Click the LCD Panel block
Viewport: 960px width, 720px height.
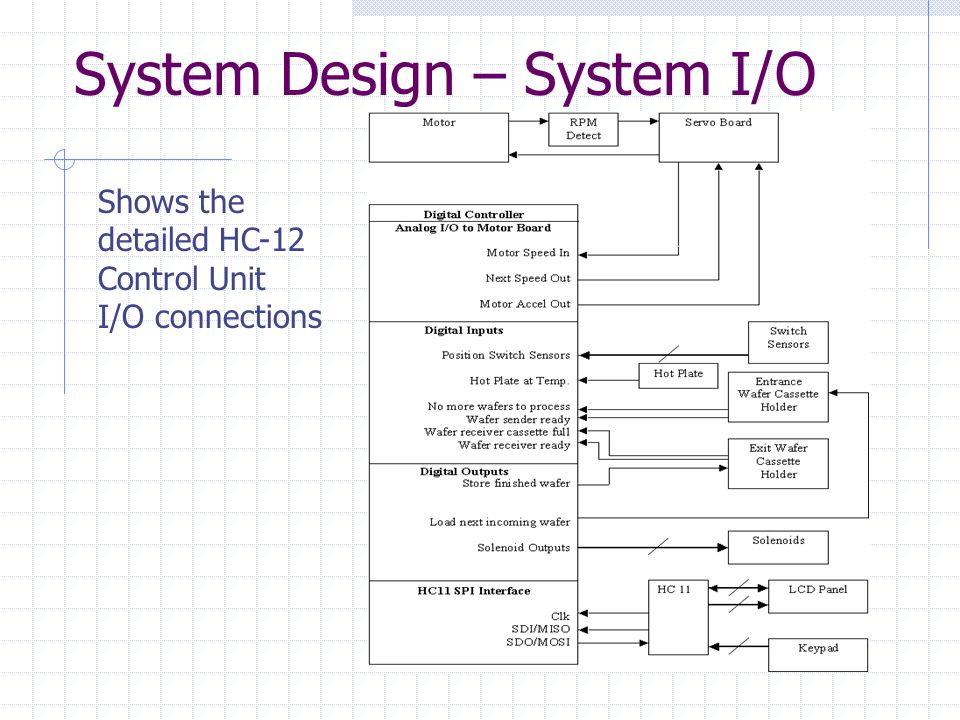pos(818,596)
